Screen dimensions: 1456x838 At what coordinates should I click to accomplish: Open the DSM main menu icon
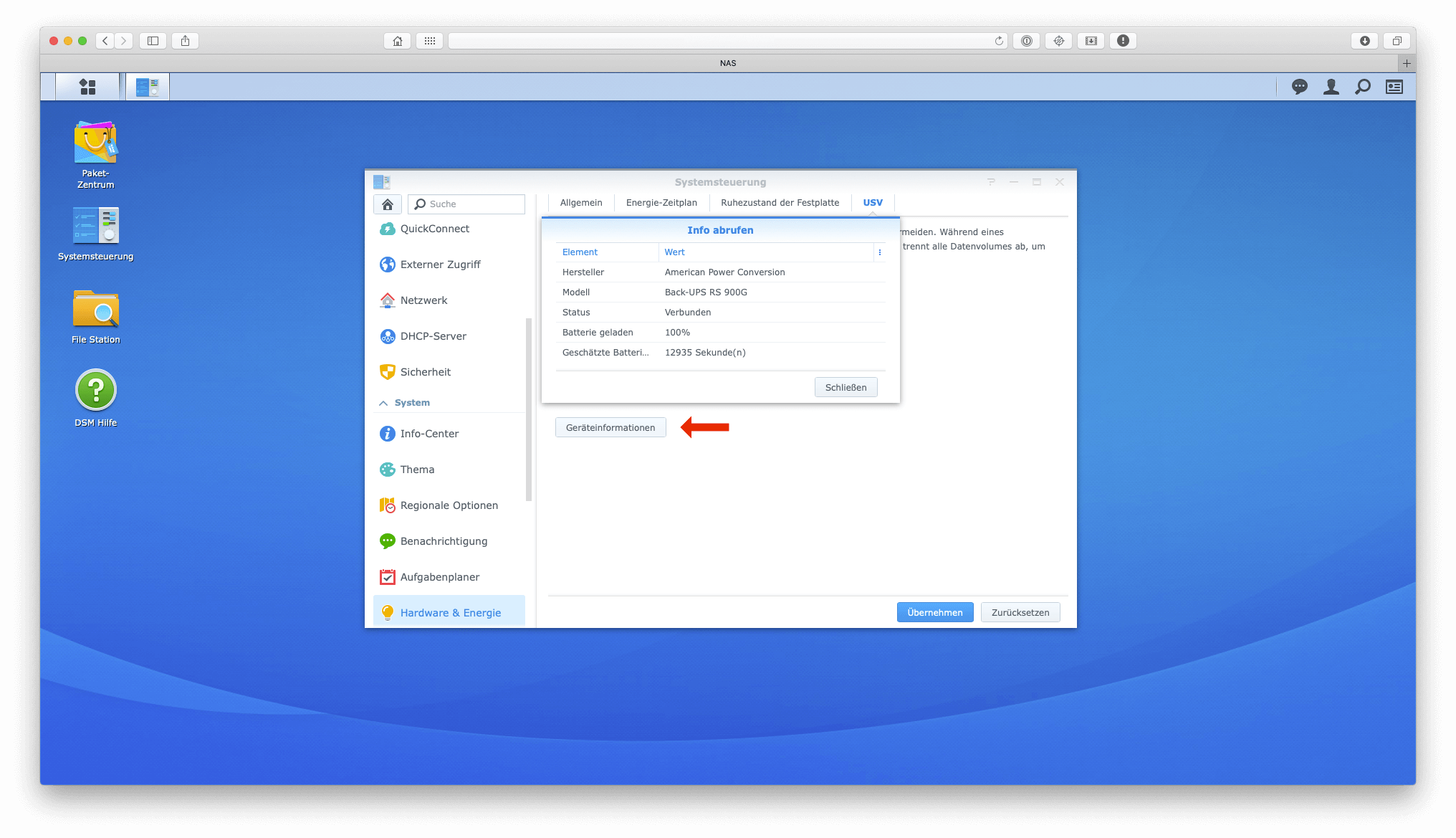pos(87,87)
